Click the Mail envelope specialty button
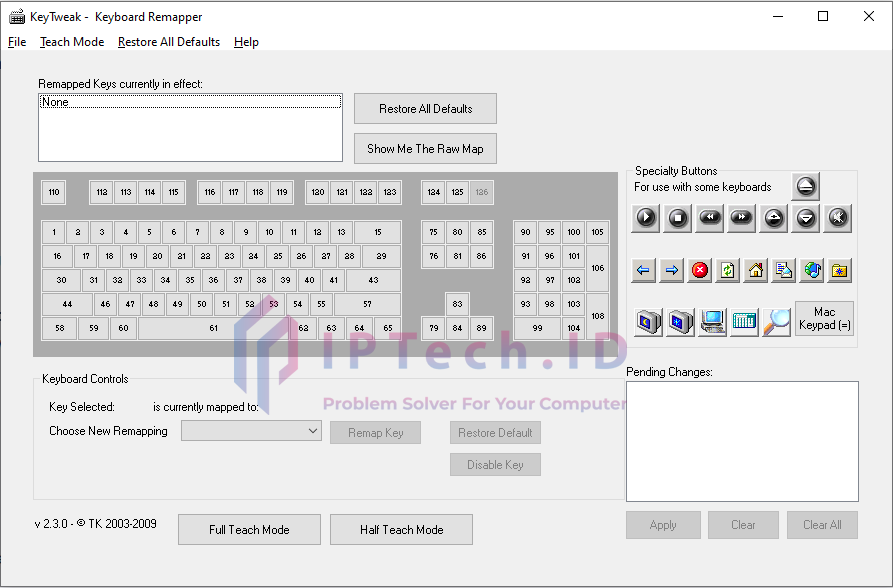893x588 pixels. pos(784,270)
